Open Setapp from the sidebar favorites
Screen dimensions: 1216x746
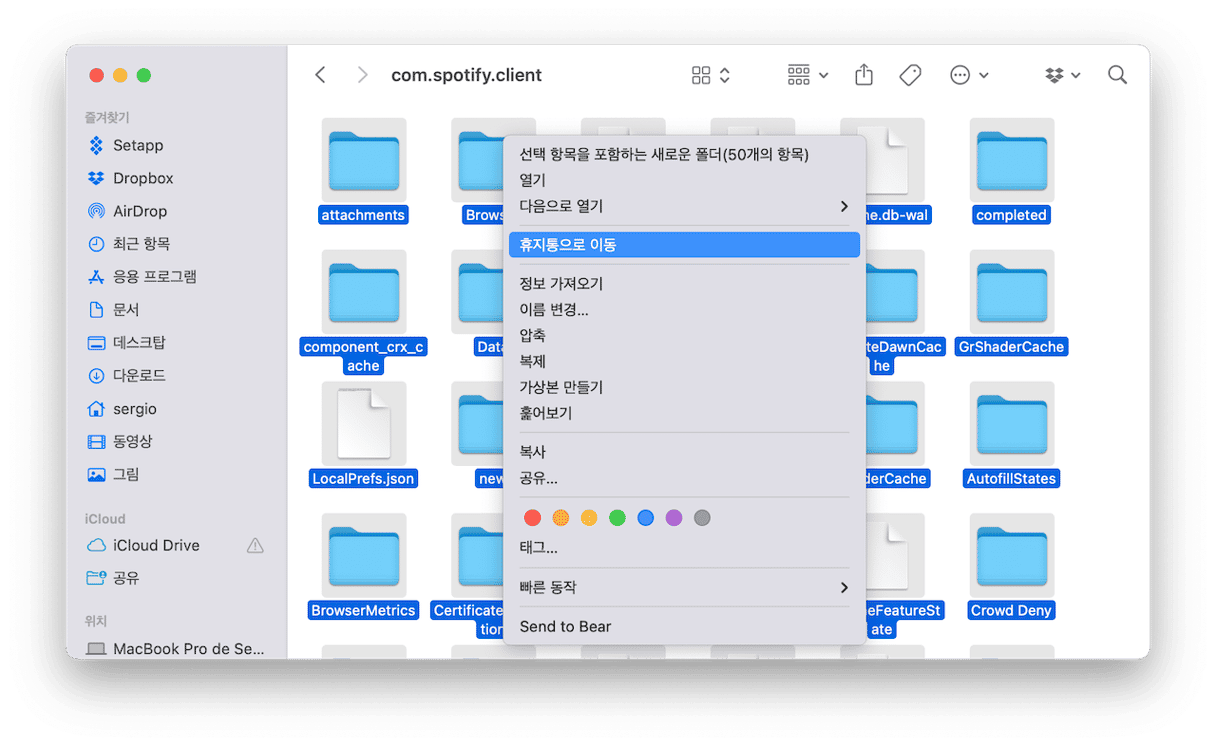click(x=137, y=145)
